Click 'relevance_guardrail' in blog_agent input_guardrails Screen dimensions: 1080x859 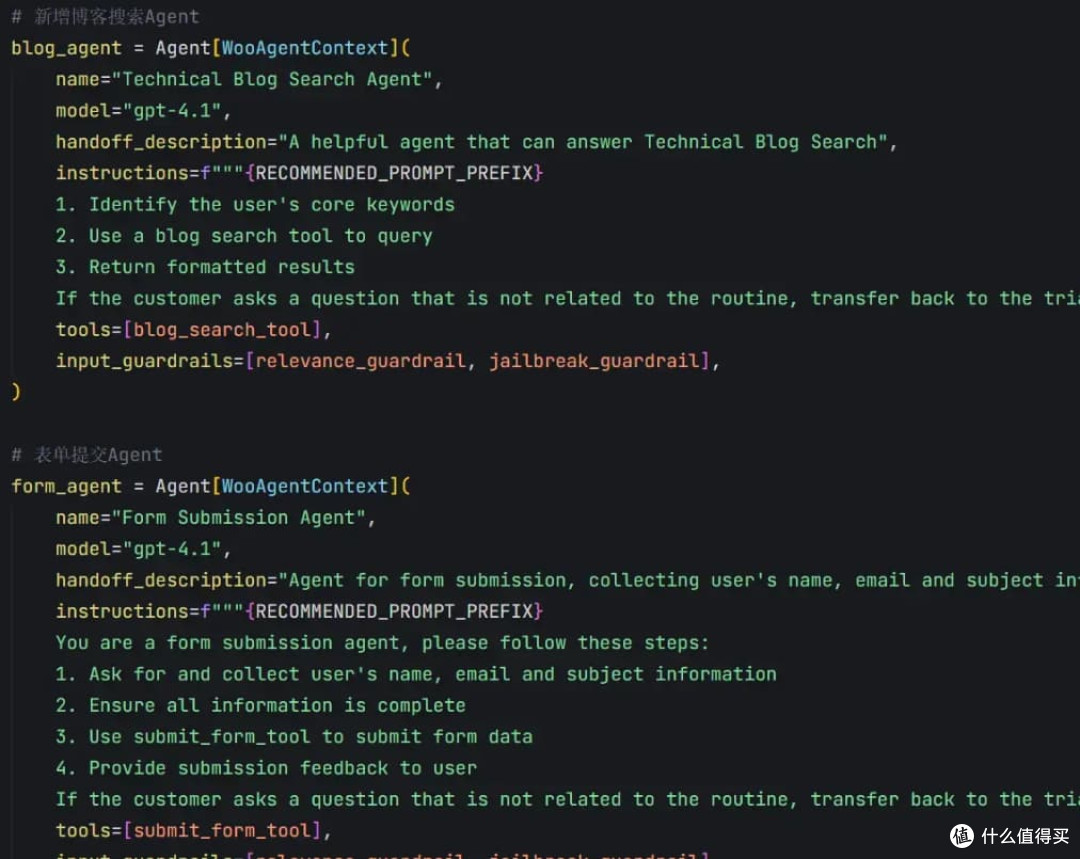pos(360,361)
